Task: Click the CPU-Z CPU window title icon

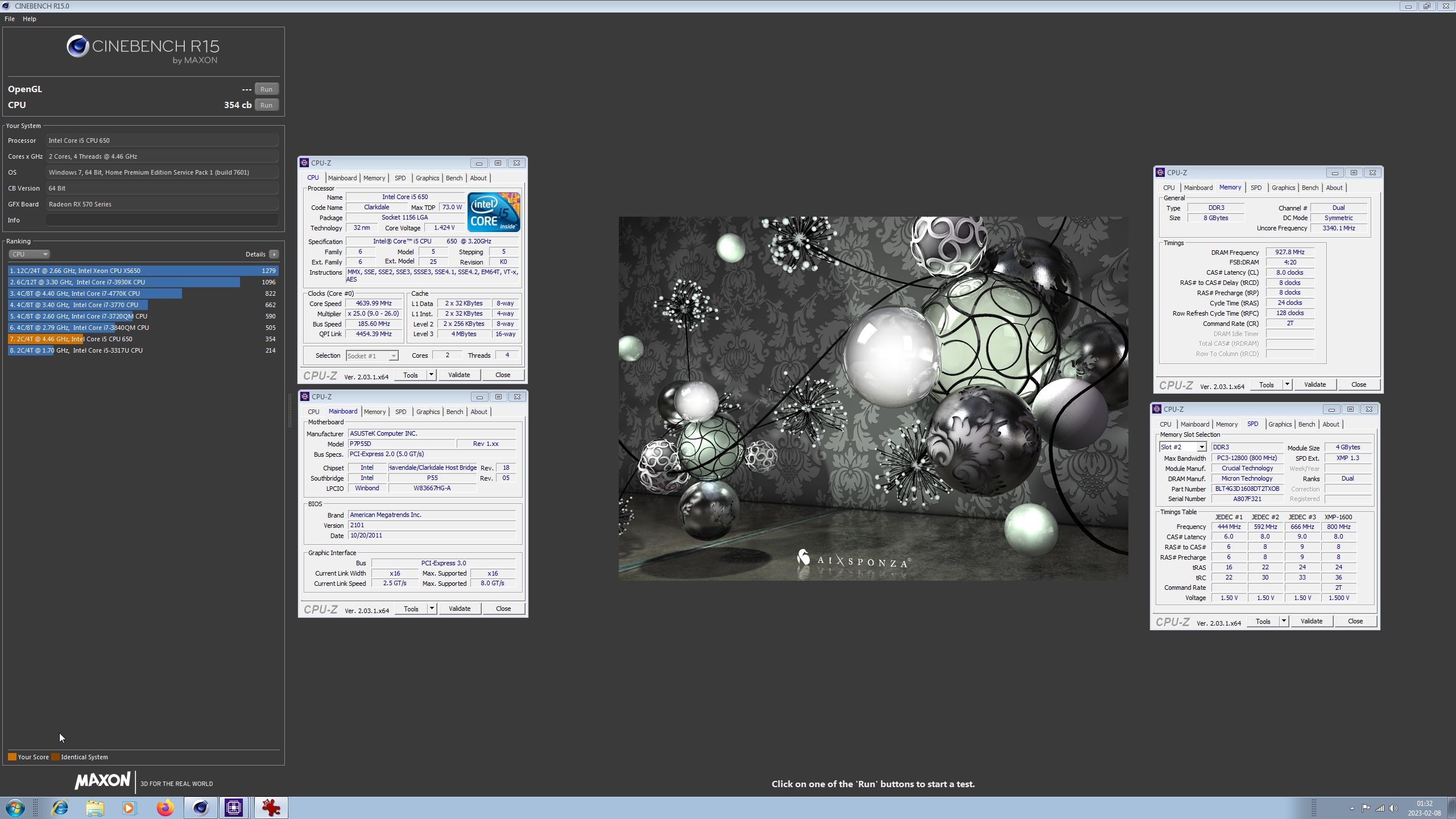Action: (x=305, y=163)
